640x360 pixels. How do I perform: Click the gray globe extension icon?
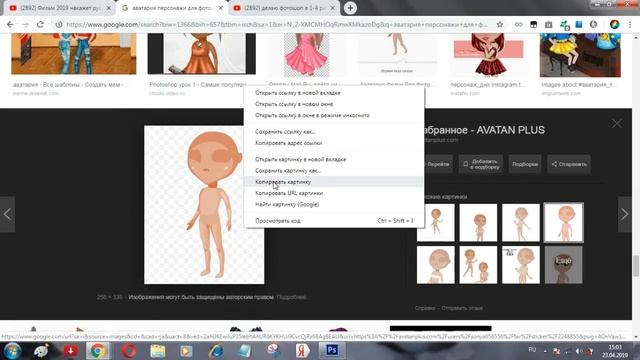tap(593, 24)
